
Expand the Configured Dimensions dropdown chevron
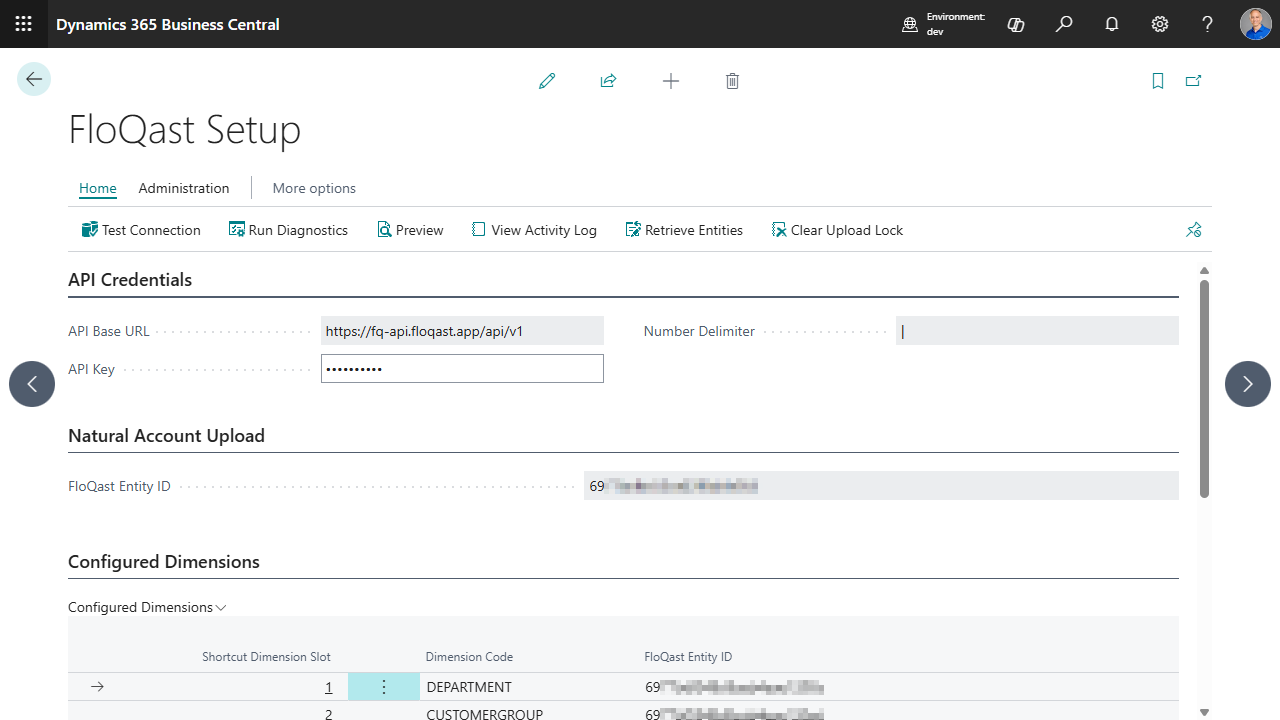[x=222, y=607]
